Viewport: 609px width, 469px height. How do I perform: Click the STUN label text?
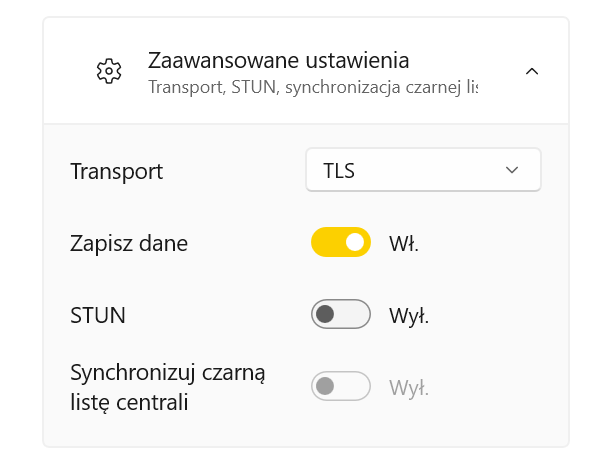[x=98, y=315]
